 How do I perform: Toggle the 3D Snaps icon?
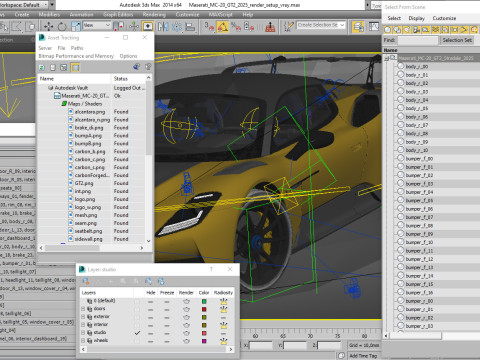click(209, 26)
